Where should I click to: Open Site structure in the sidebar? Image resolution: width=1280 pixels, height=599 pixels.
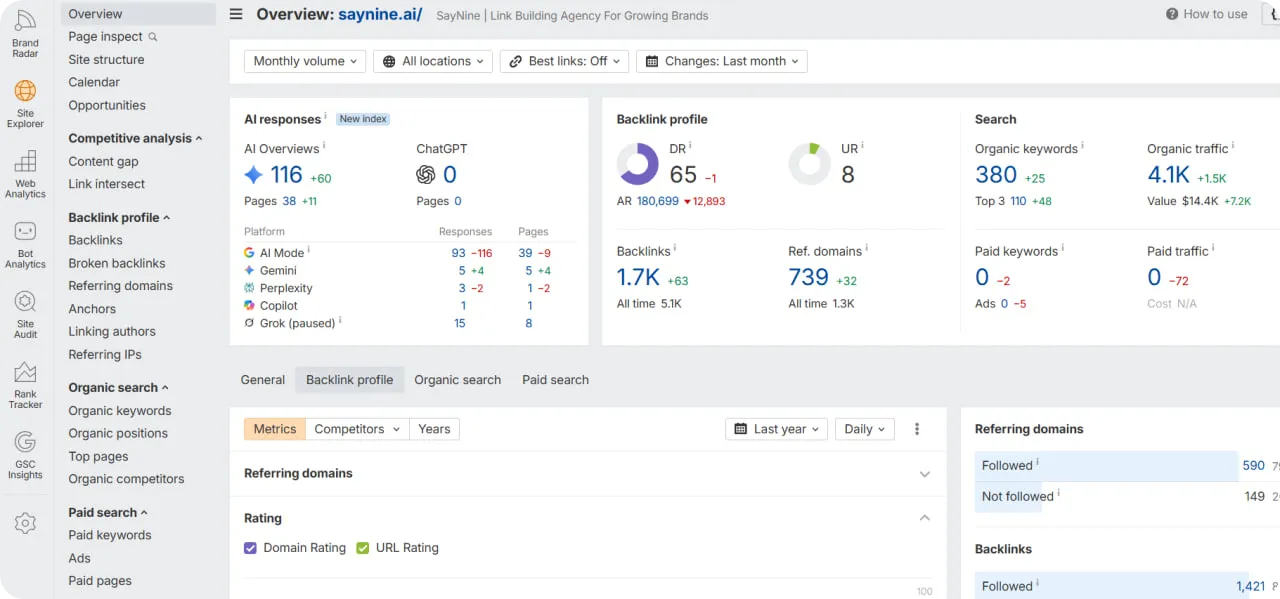point(106,60)
